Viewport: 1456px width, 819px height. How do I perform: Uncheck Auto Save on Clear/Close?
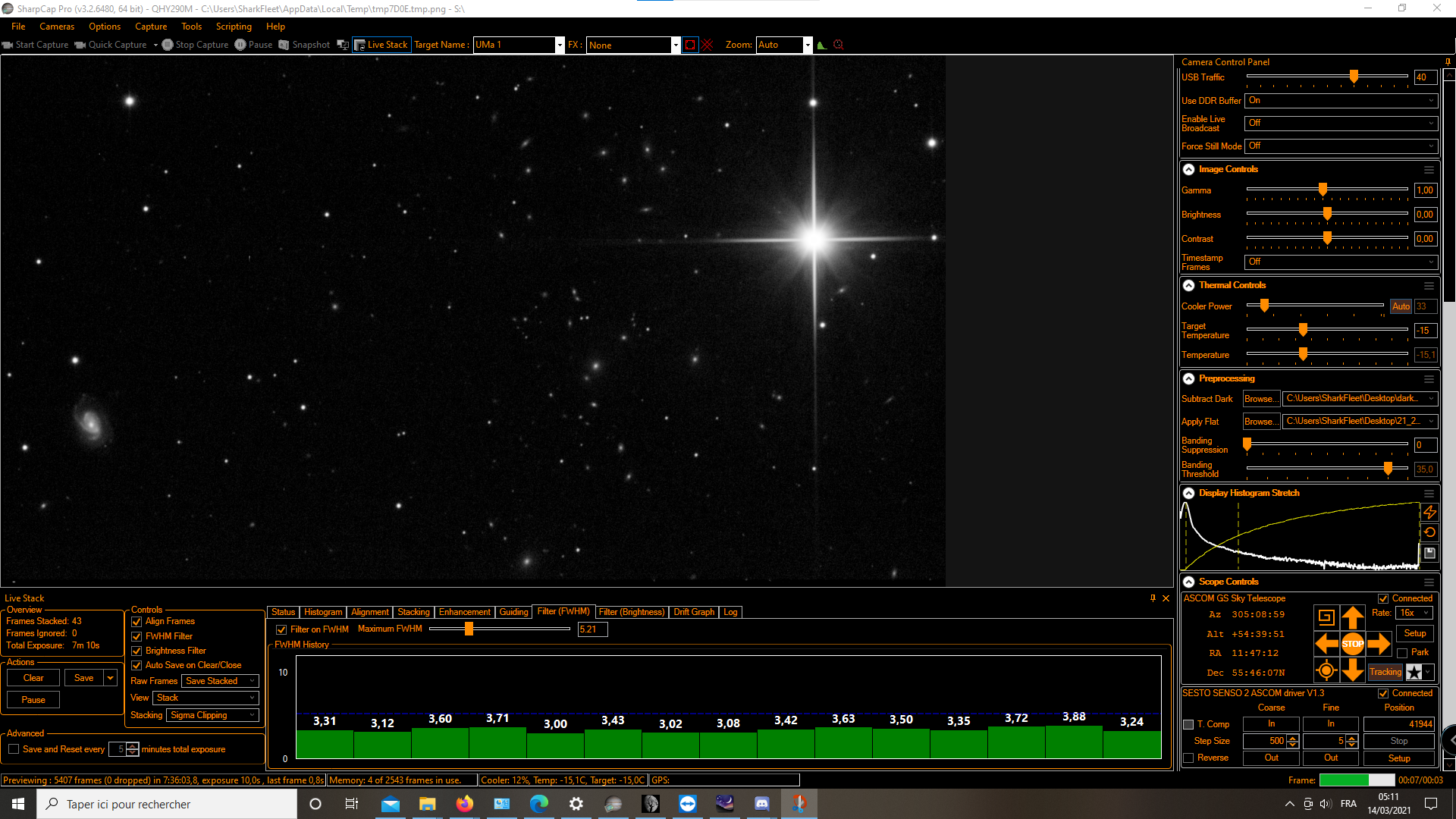(x=137, y=665)
